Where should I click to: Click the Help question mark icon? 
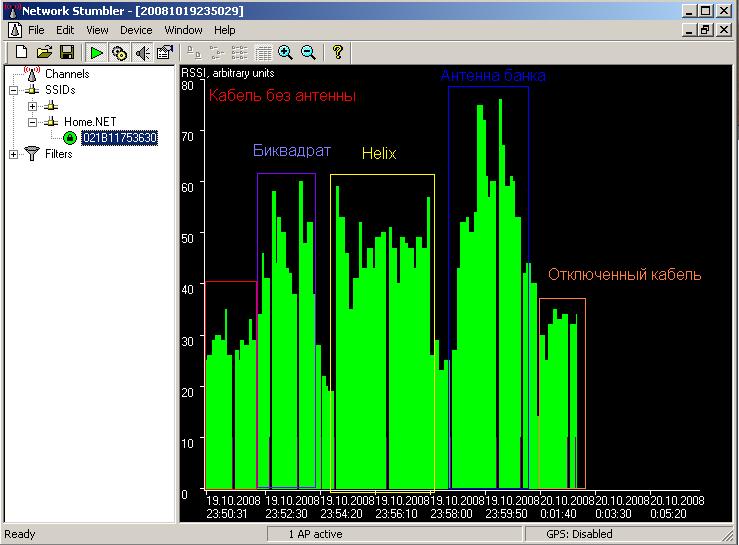338,52
